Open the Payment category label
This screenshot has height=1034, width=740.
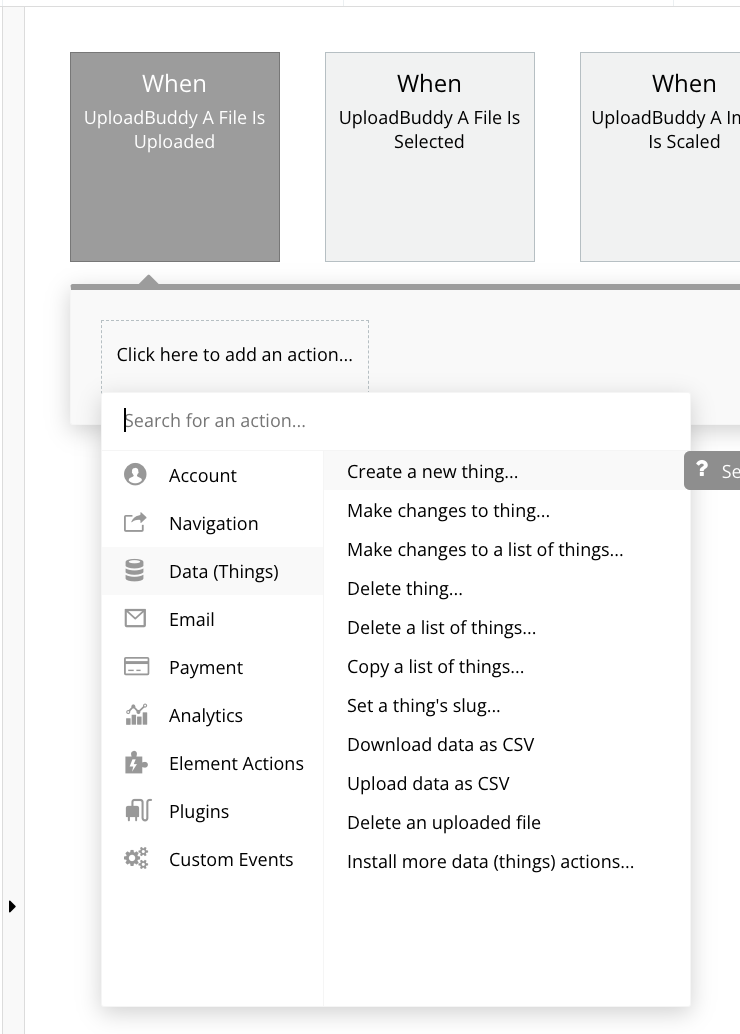tap(206, 668)
